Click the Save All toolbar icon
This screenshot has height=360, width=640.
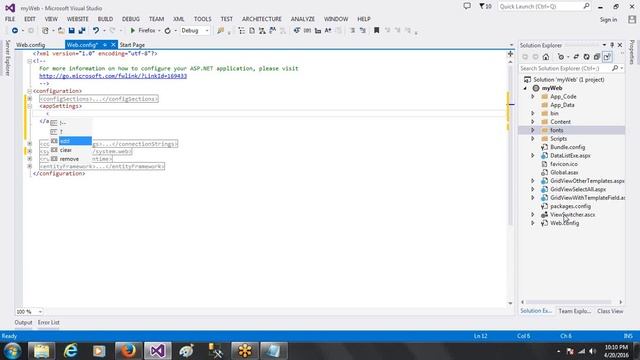pos(82,31)
